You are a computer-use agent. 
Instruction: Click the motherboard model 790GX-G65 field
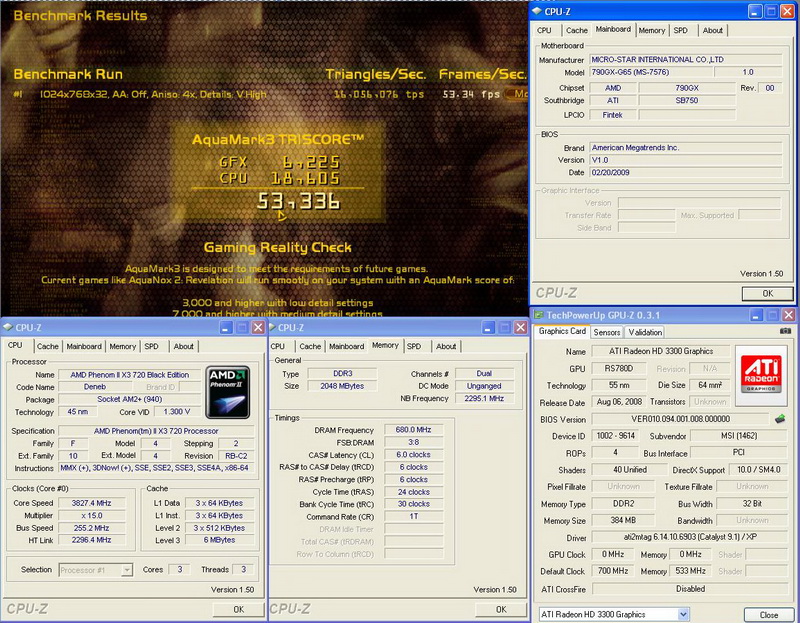pos(651,72)
